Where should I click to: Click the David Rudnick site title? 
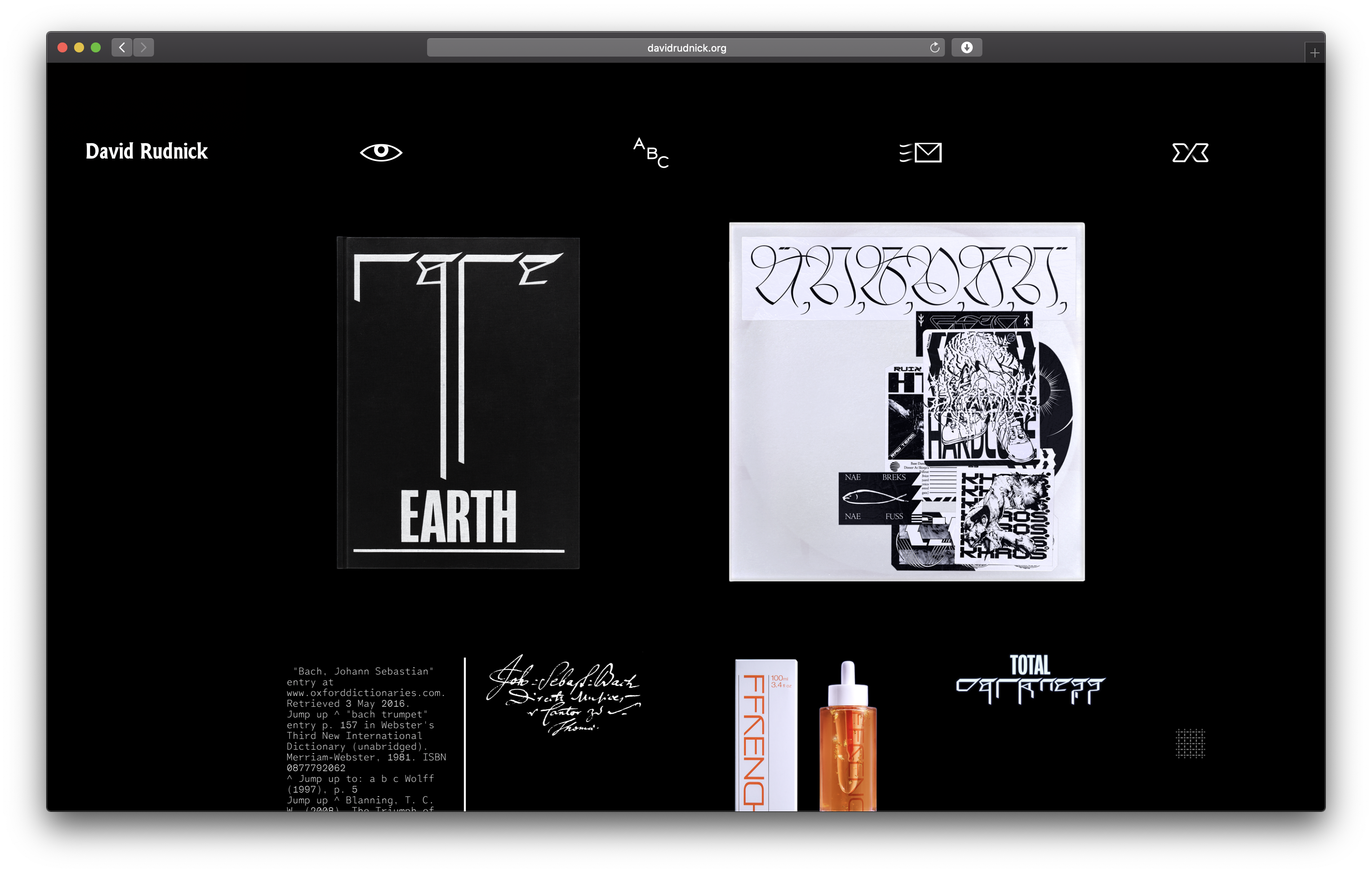(147, 151)
